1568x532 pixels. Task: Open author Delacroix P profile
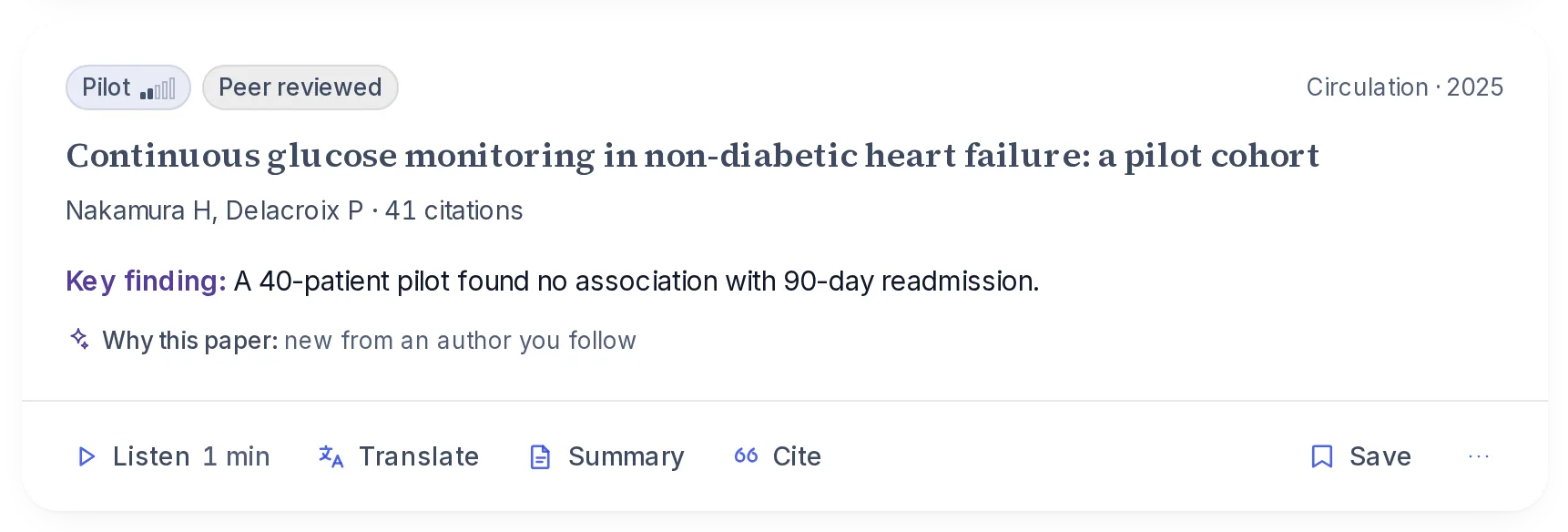[x=295, y=210]
